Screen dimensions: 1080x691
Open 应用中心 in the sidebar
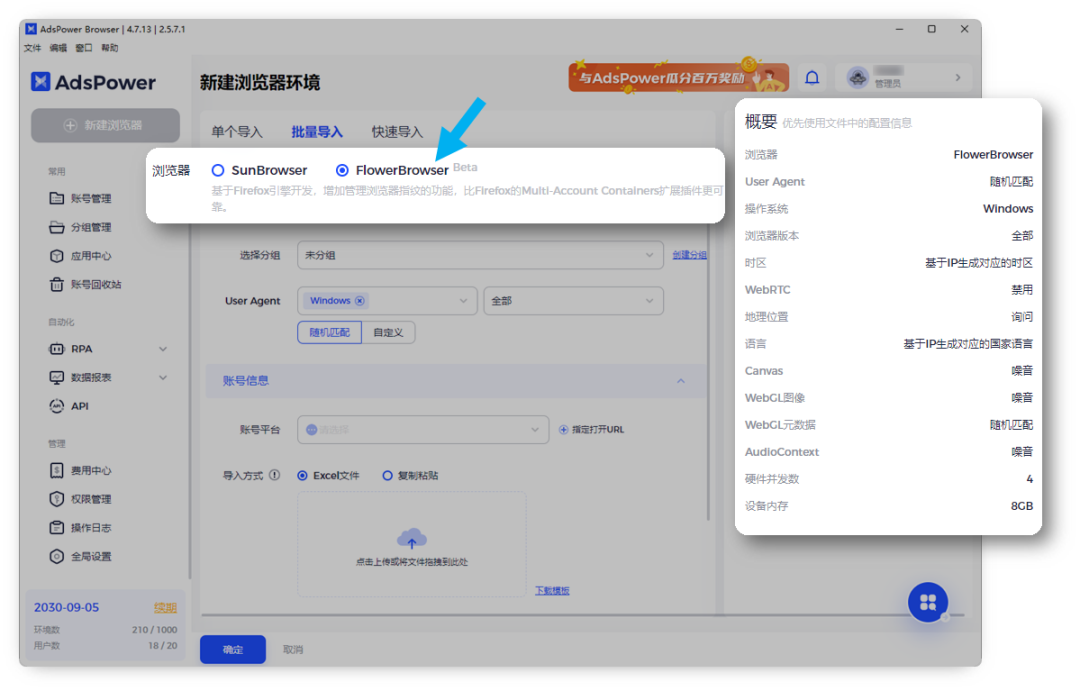[81, 256]
